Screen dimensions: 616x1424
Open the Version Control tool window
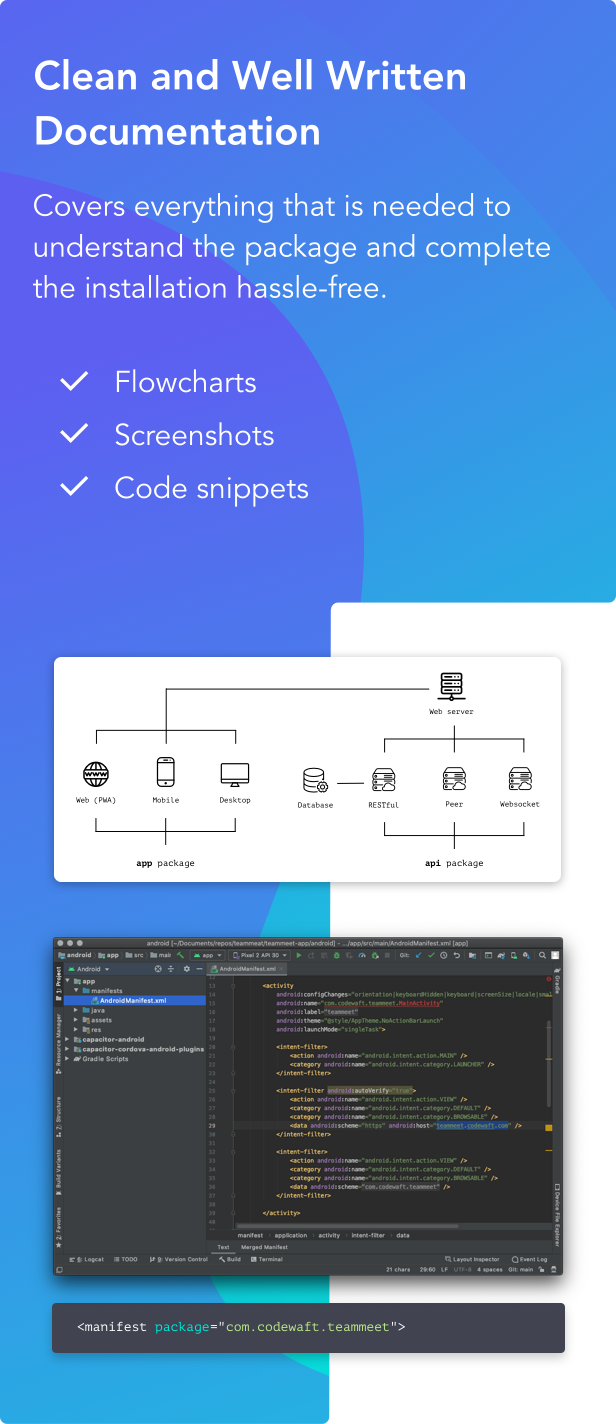point(180,1259)
